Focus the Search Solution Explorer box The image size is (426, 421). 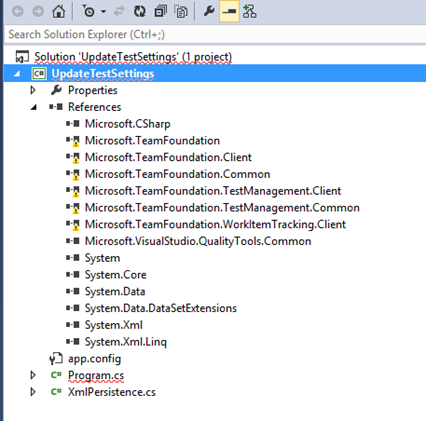215,34
